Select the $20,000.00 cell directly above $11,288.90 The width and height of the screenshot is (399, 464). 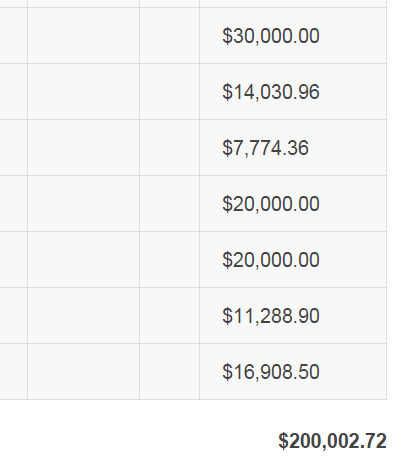[293, 260]
